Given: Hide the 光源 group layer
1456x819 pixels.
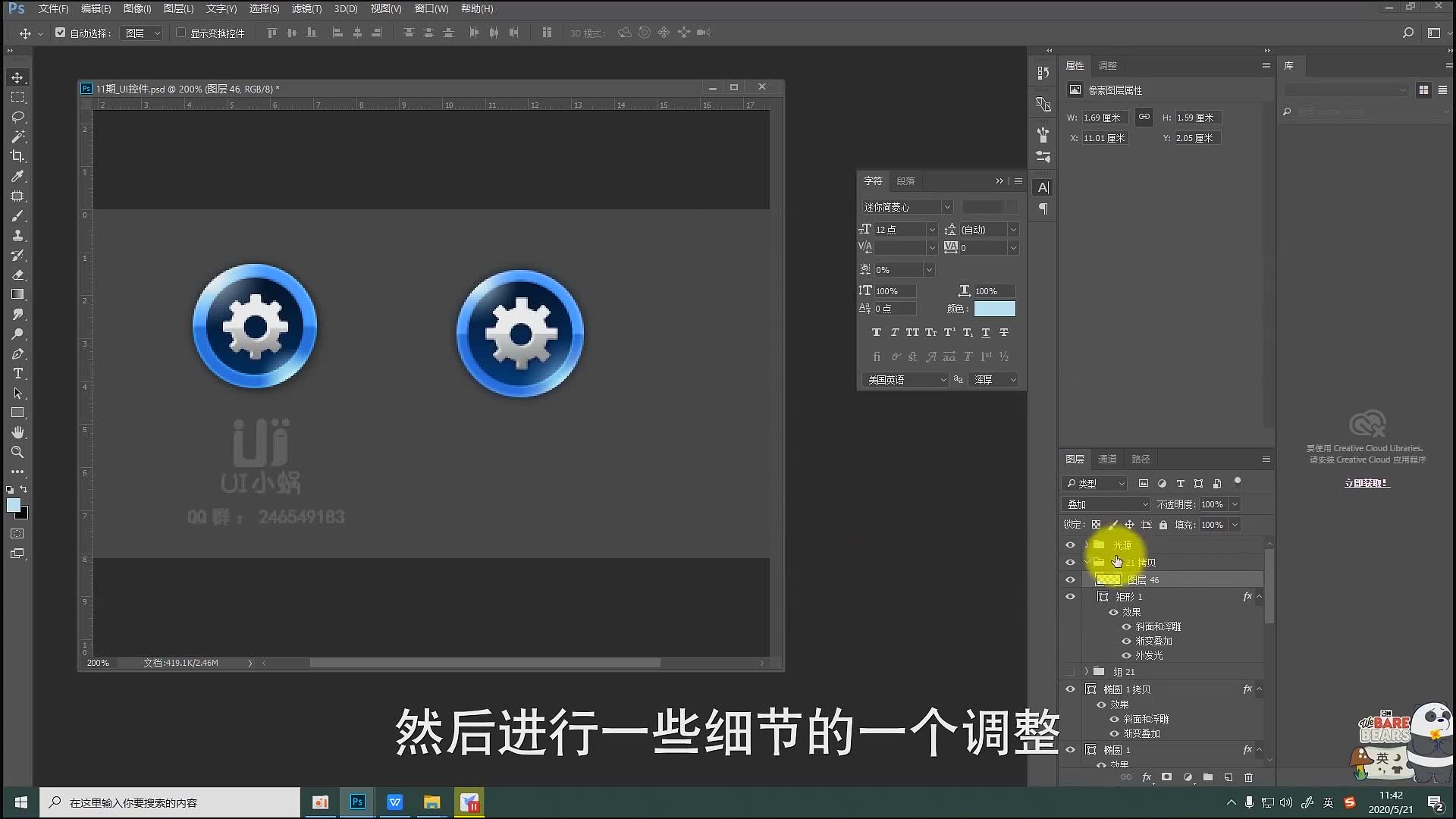Looking at the screenshot, I should (1070, 545).
